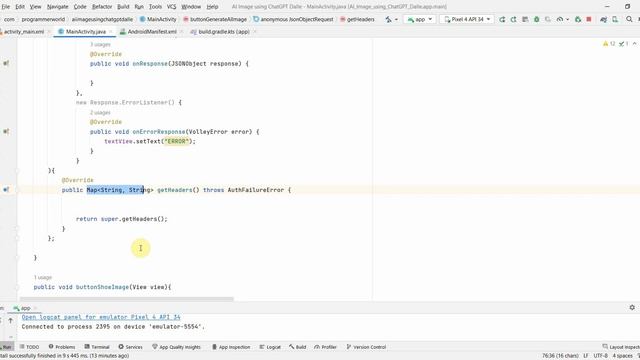The height and width of the screenshot is (360, 640).
Task: Switch to activity_main.xml tab
Action: pyautogui.click(x=24, y=31)
